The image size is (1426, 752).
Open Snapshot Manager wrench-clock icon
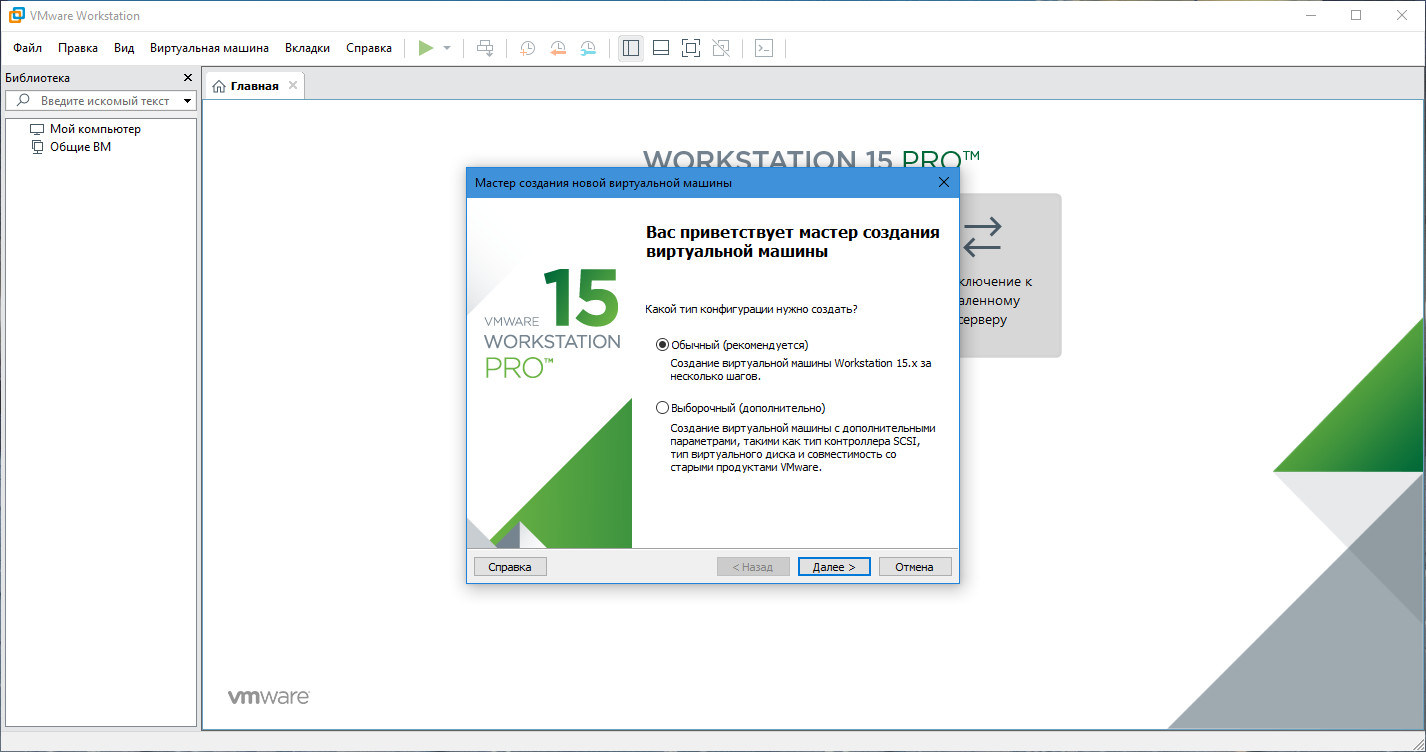point(589,48)
